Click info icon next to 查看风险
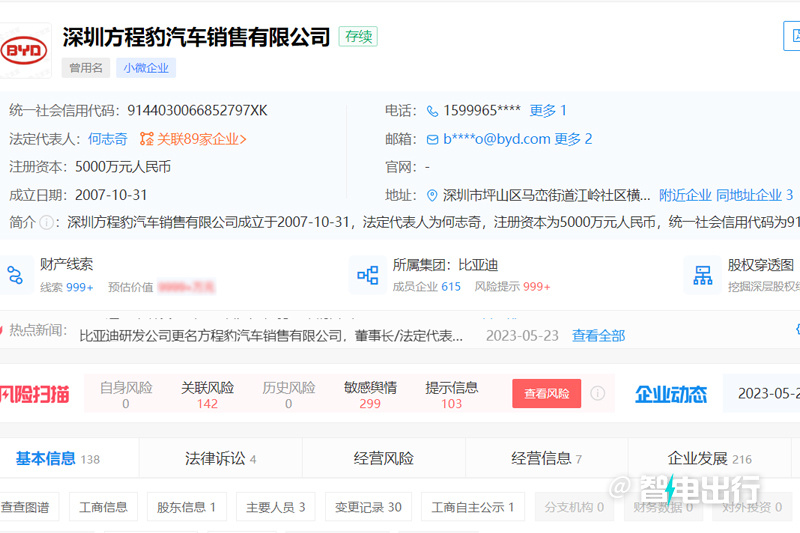The width and height of the screenshot is (800, 533). pos(597,393)
